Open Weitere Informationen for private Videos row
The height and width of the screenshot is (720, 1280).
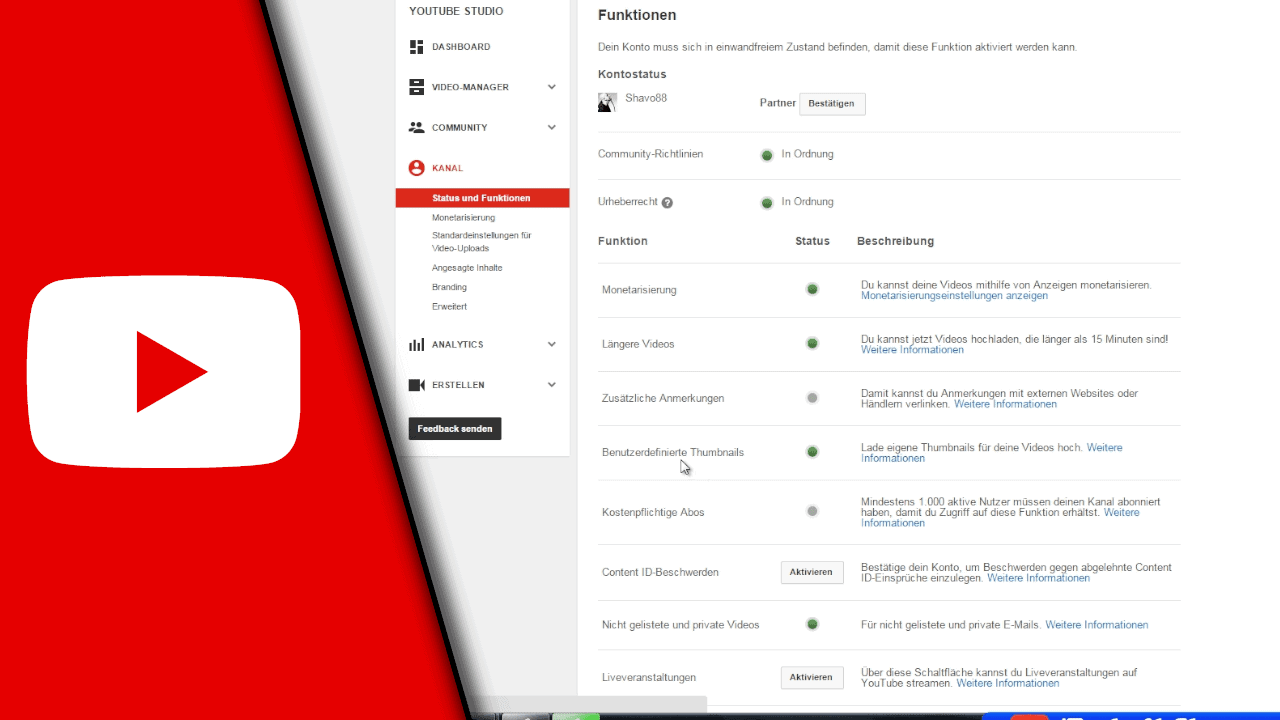coord(1096,625)
